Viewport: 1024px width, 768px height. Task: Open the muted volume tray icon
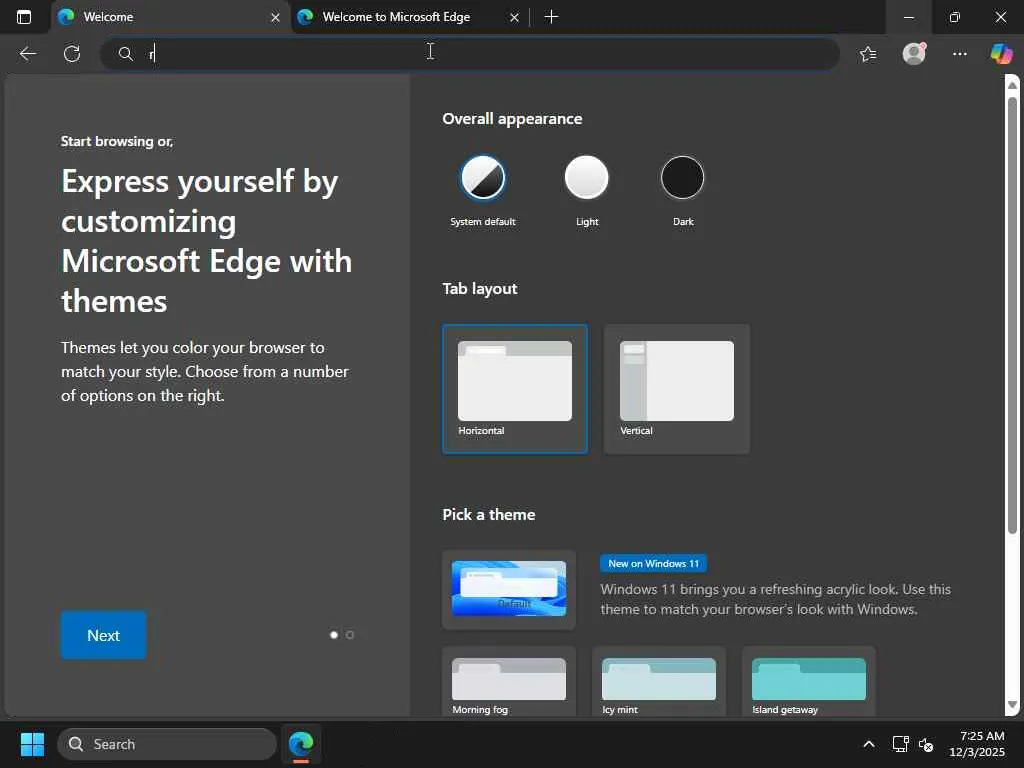pos(925,744)
